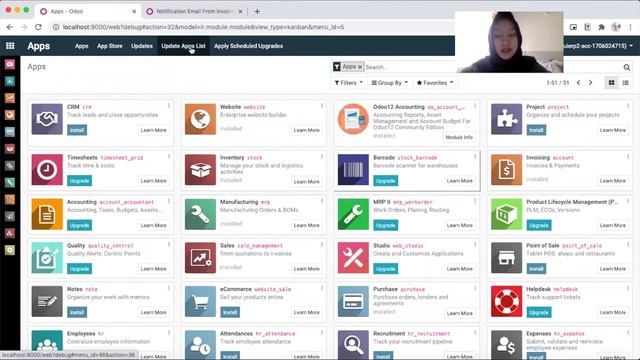Open the Favorites dropdown

[x=435, y=83]
